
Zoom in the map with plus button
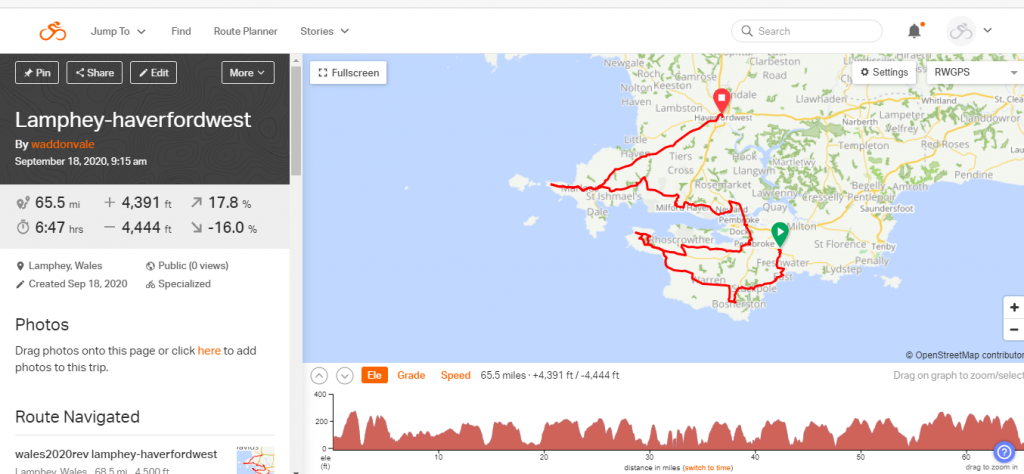[x=1014, y=308]
